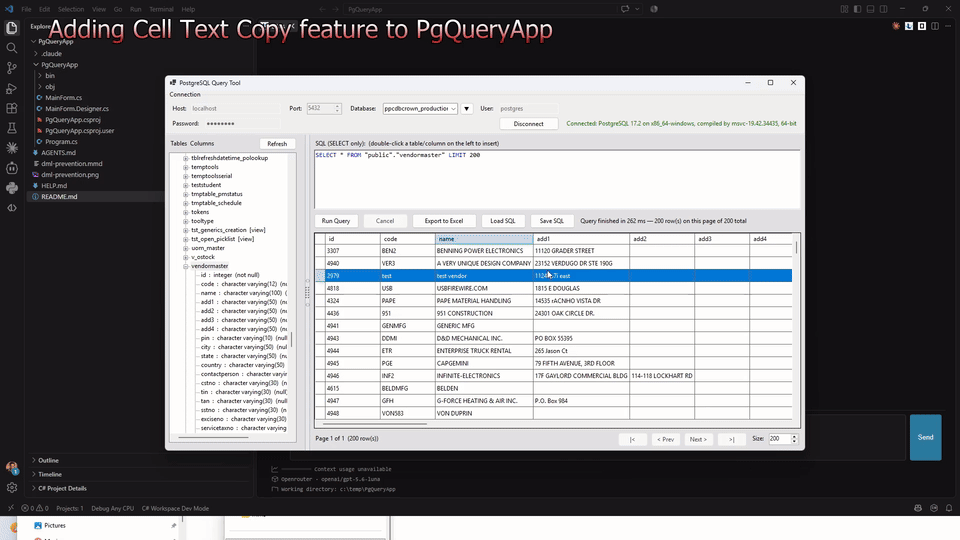Open the Testing flask icon
Screen dimensions: 960x540
point(12,128)
